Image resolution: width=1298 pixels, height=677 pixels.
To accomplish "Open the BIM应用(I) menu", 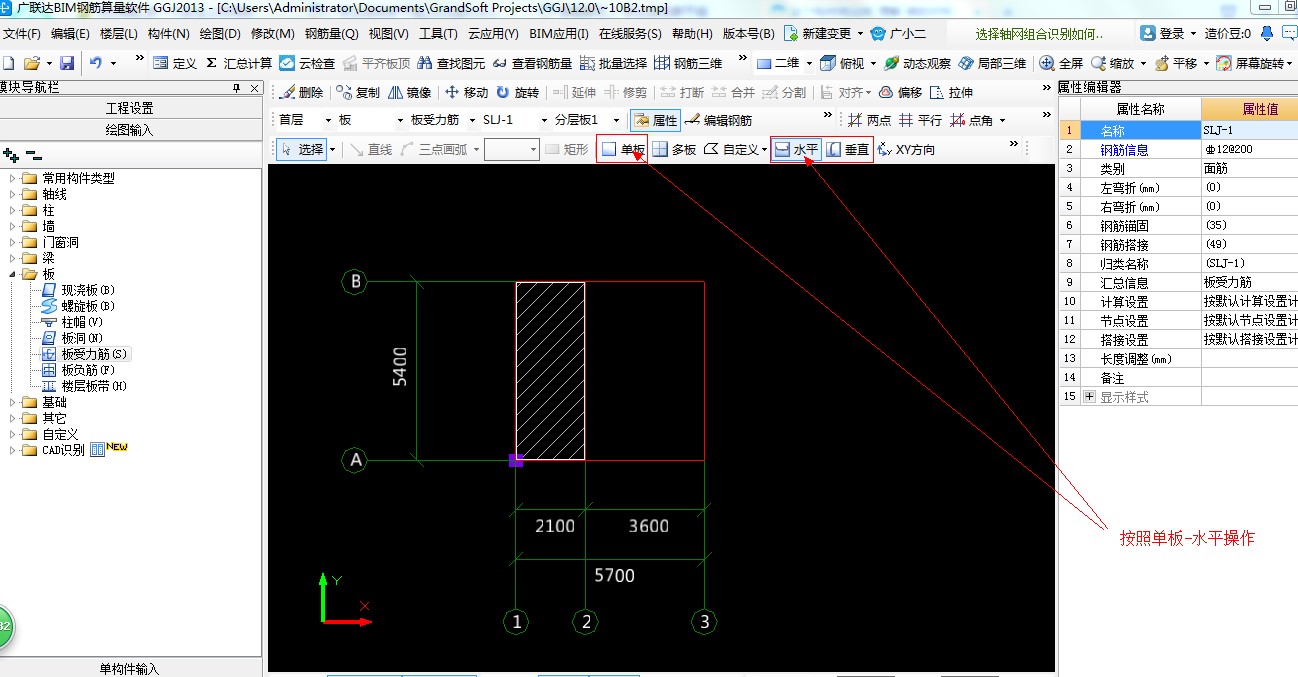I will [559, 34].
